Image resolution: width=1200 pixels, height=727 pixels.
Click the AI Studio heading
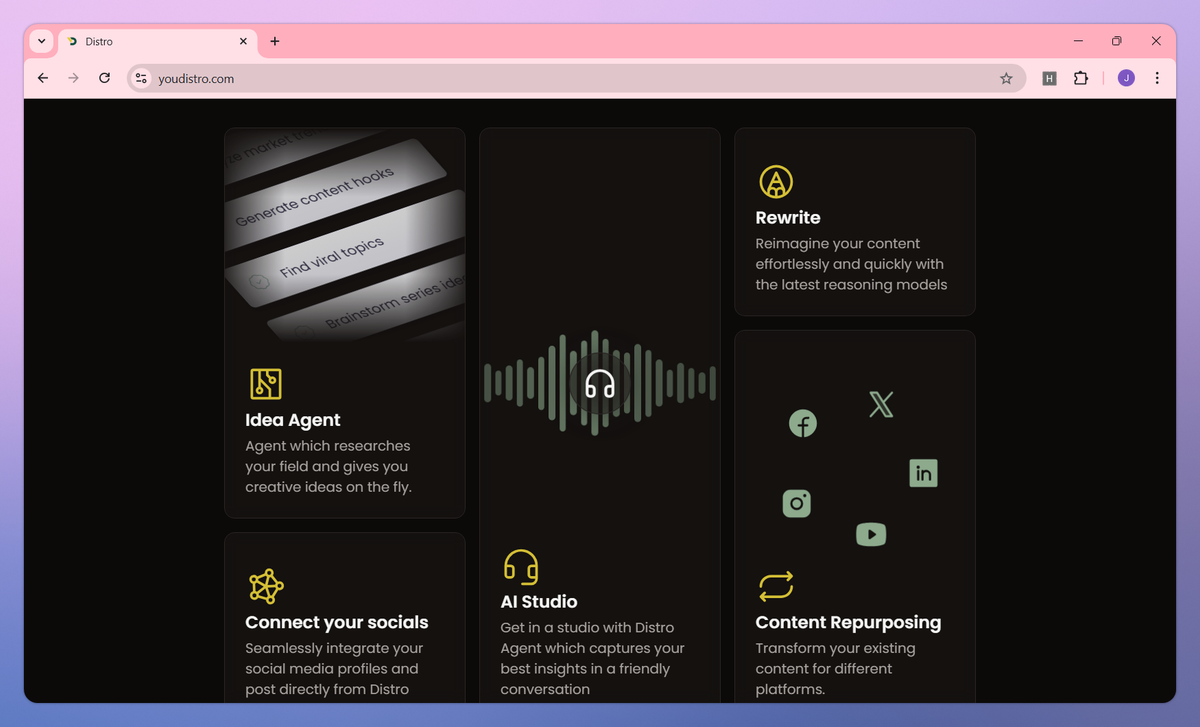point(539,601)
